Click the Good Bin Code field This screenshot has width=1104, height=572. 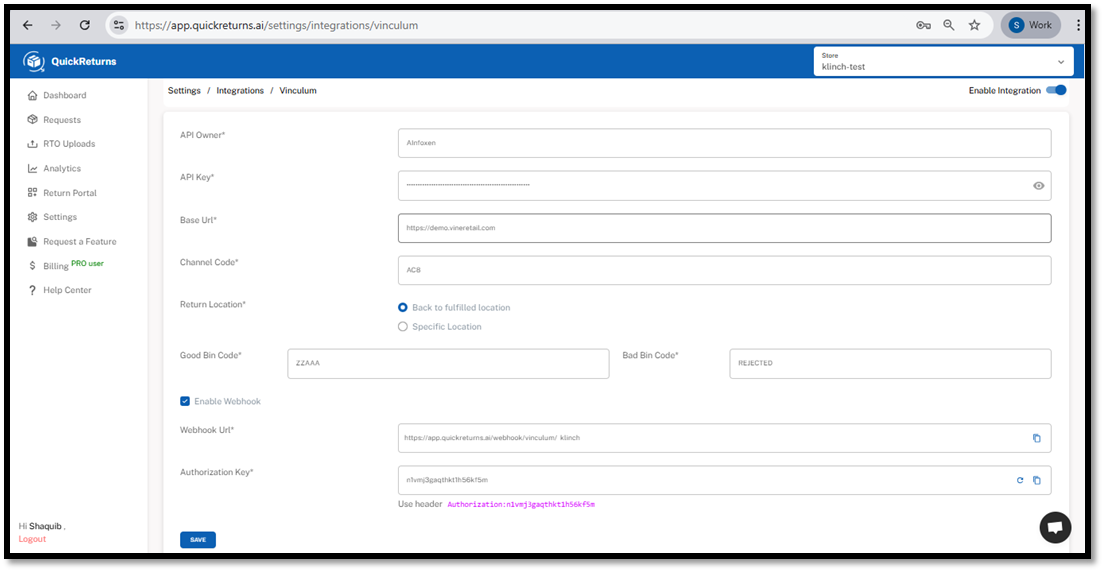(x=448, y=363)
